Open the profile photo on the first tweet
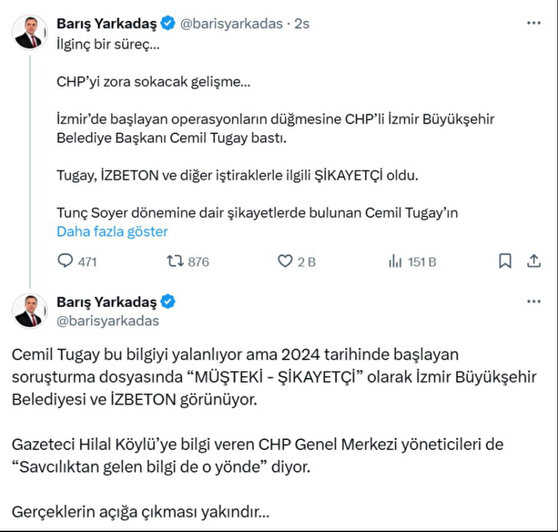This screenshot has width=558, height=532. (x=29, y=33)
